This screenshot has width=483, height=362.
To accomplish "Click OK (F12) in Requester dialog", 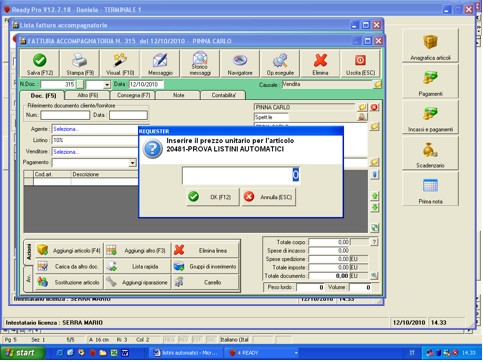I will click(x=213, y=197).
